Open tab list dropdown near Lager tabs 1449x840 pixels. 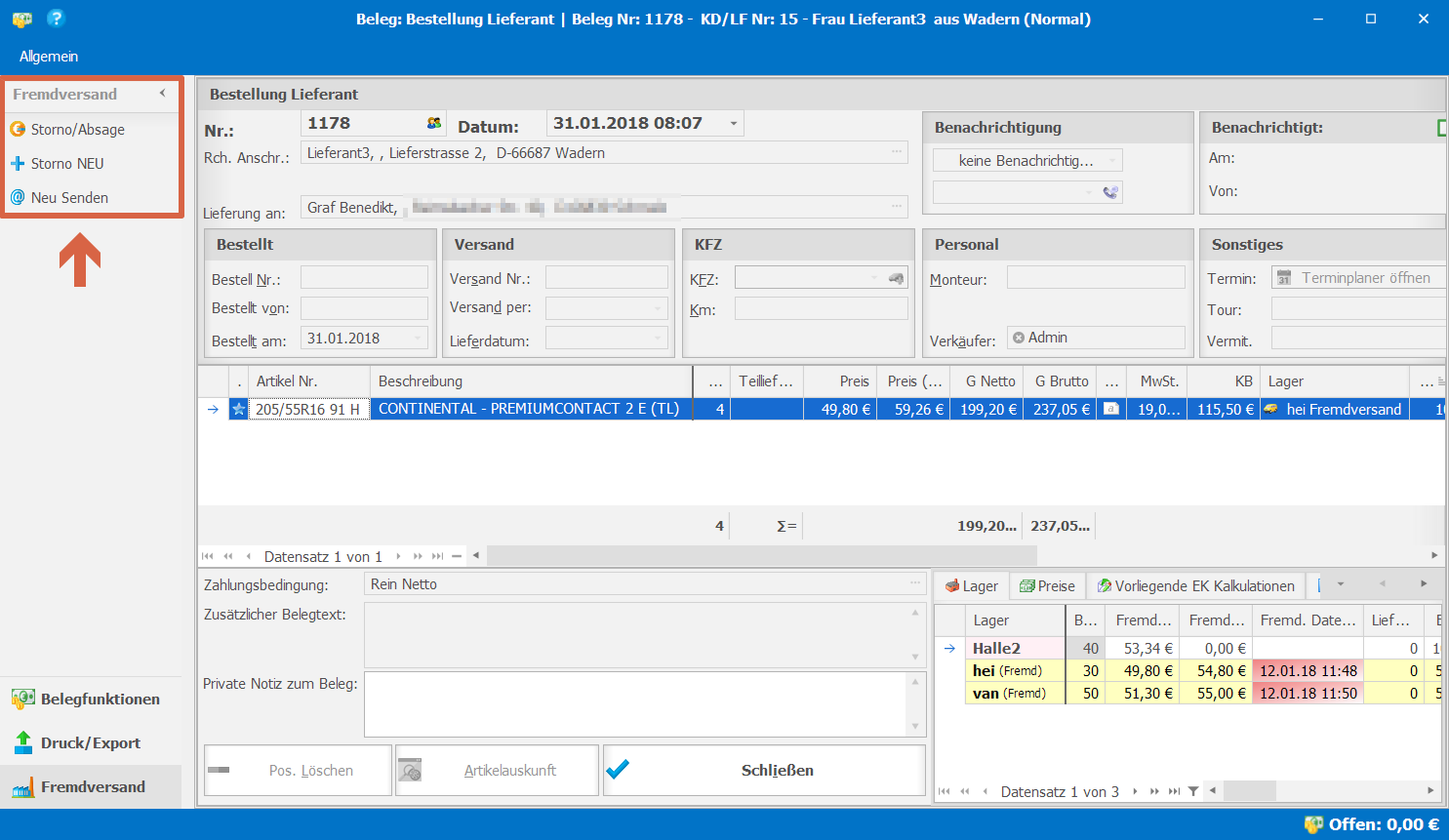pyautogui.click(x=1341, y=584)
